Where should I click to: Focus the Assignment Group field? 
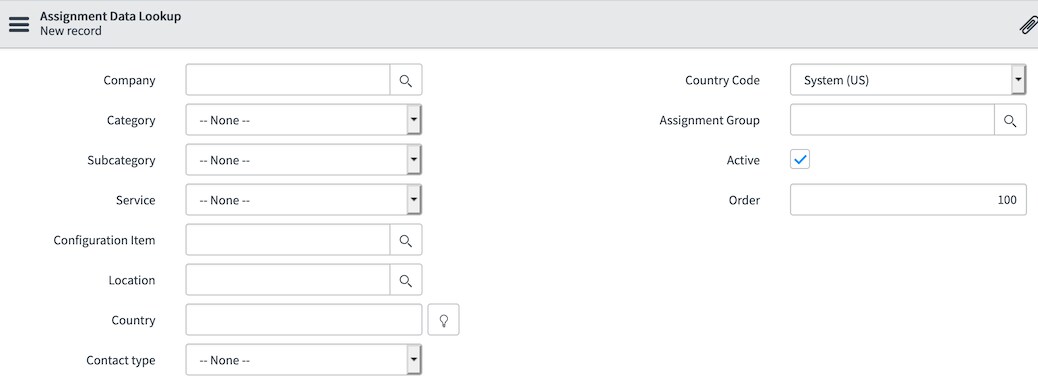pos(892,120)
